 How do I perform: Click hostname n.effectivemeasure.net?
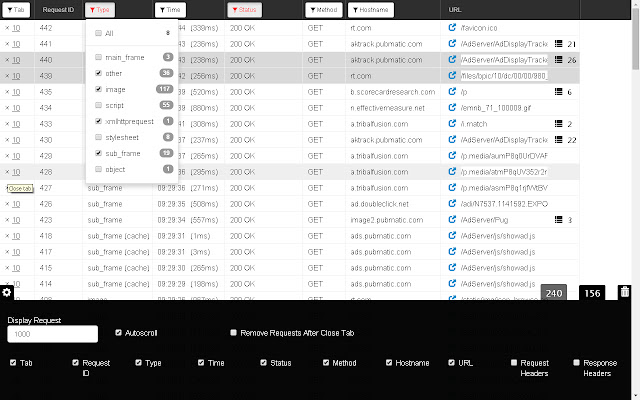(387, 108)
